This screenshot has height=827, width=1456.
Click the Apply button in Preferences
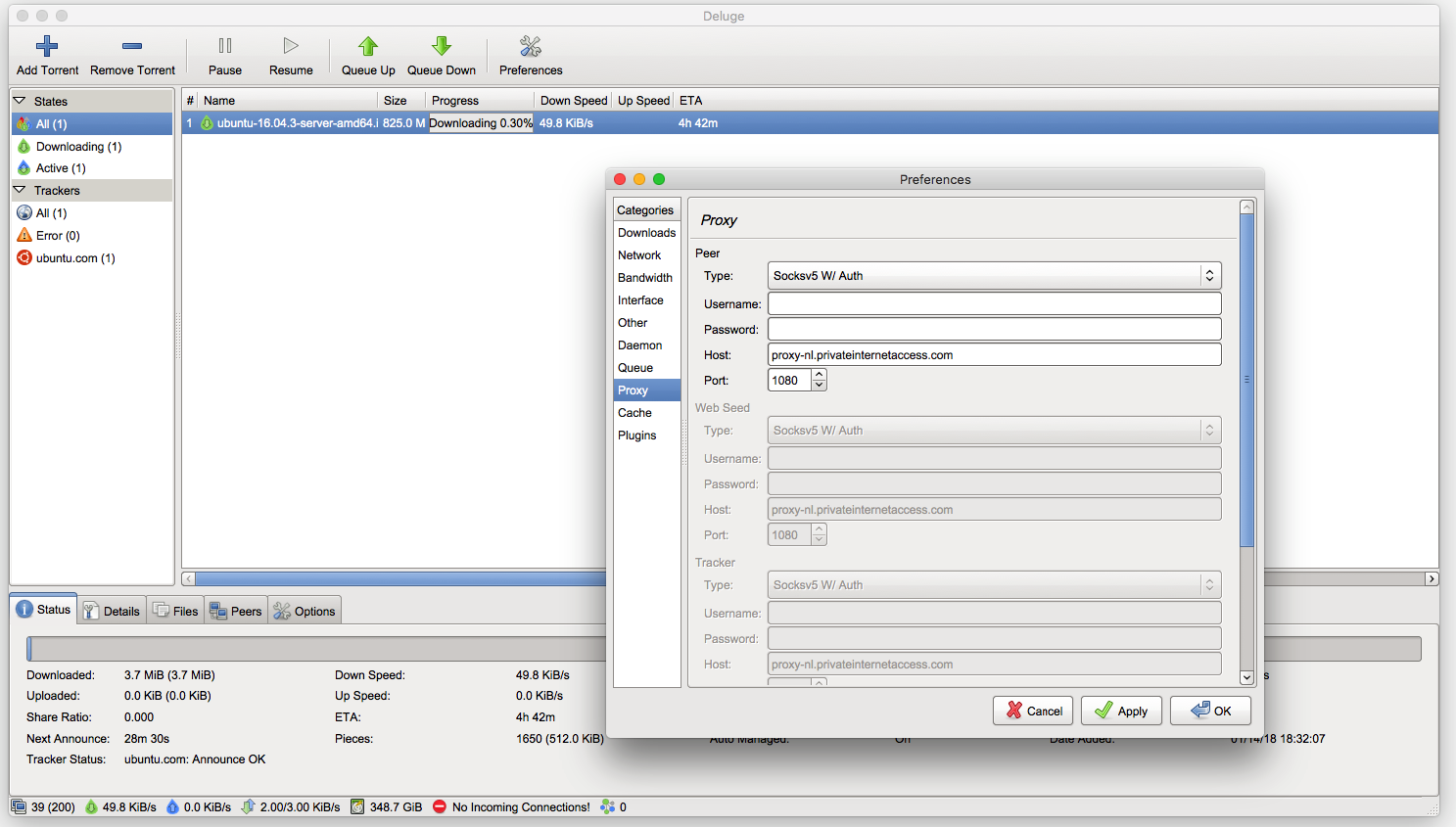[x=1121, y=711]
